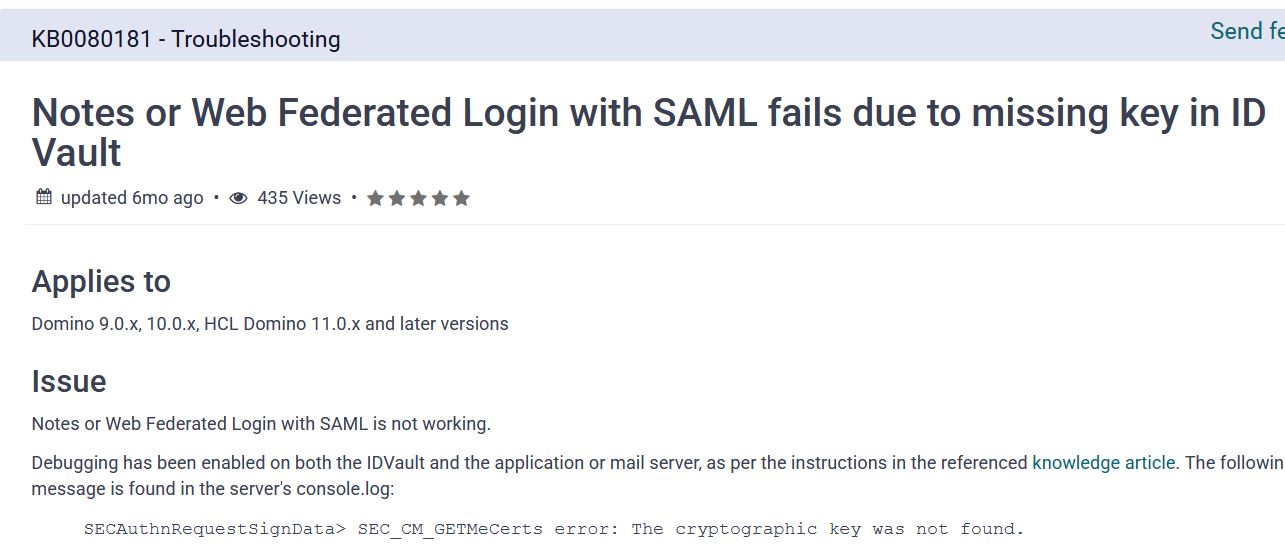
Task: Click the calendar icon beside updated date
Action: [x=43, y=197]
